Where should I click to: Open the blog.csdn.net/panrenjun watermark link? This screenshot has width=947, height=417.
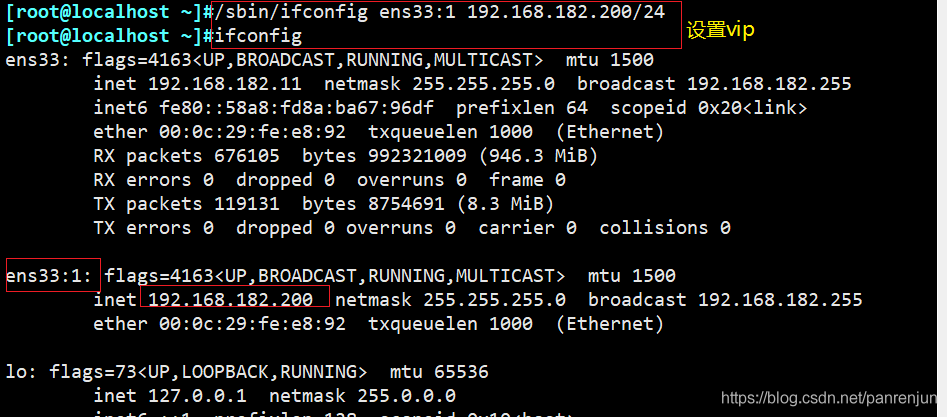coord(833,398)
